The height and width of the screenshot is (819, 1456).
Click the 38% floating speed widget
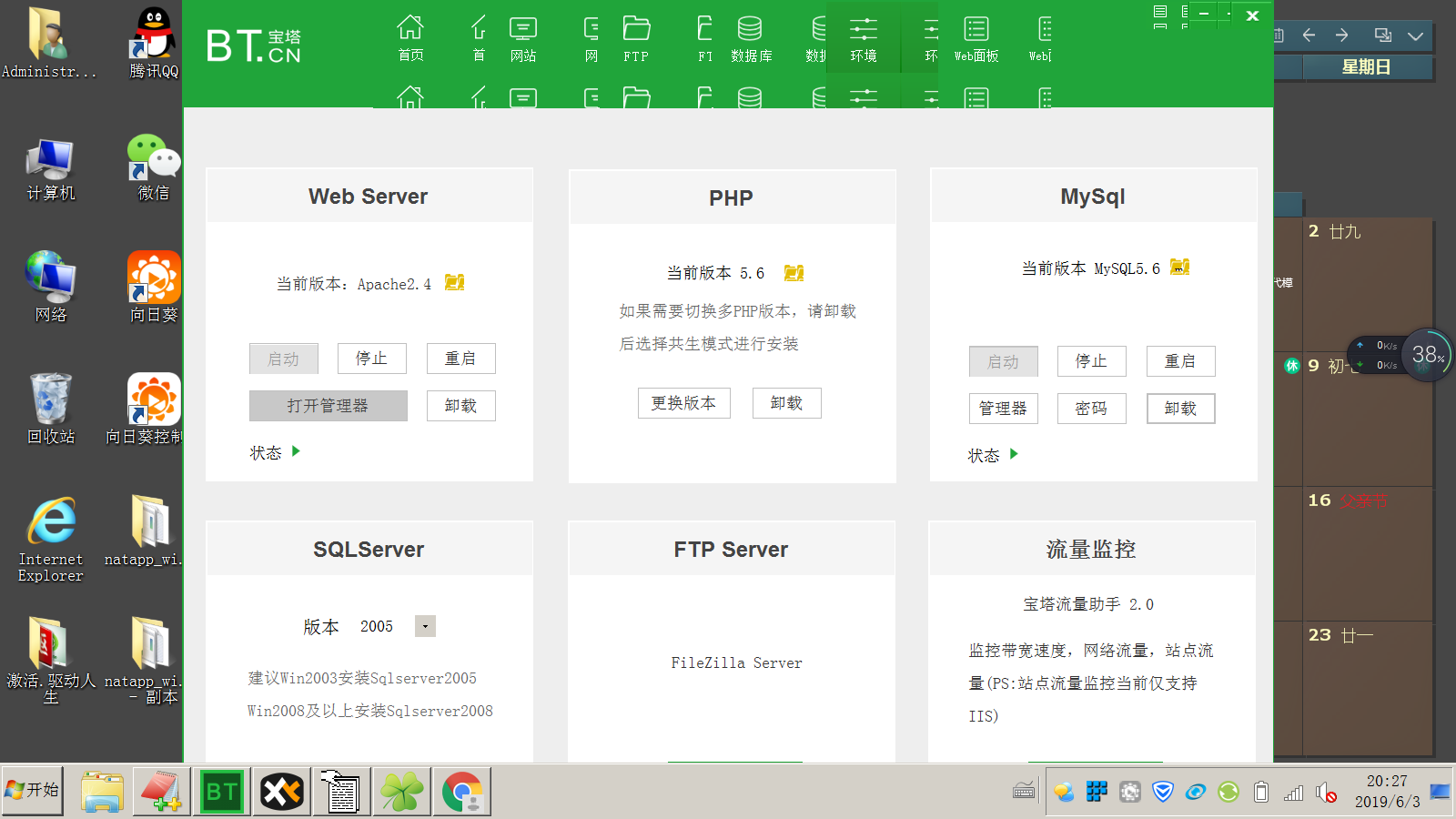(1426, 355)
